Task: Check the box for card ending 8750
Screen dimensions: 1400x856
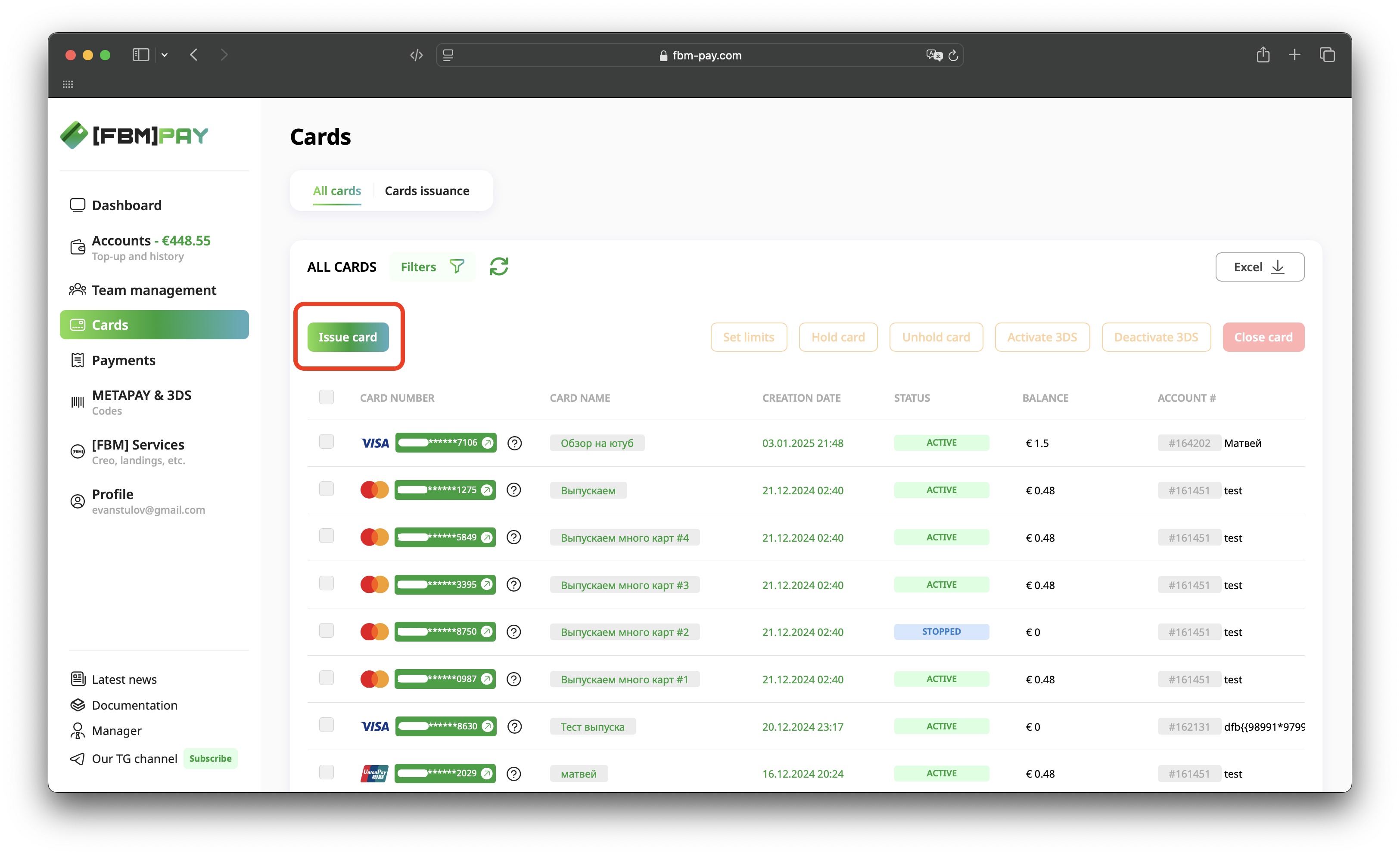Action: click(x=326, y=630)
